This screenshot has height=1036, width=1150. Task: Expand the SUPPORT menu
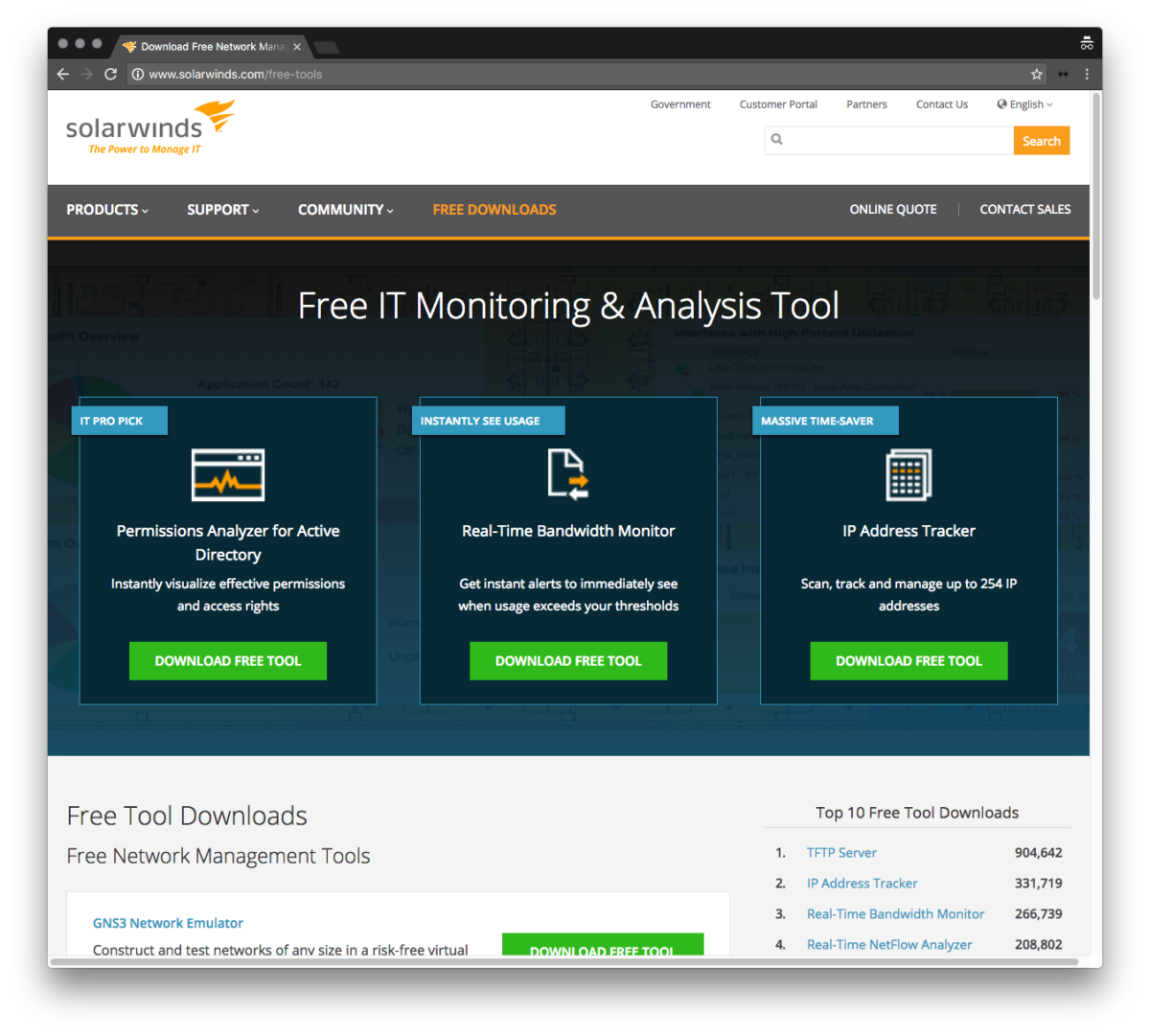click(x=223, y=210)
